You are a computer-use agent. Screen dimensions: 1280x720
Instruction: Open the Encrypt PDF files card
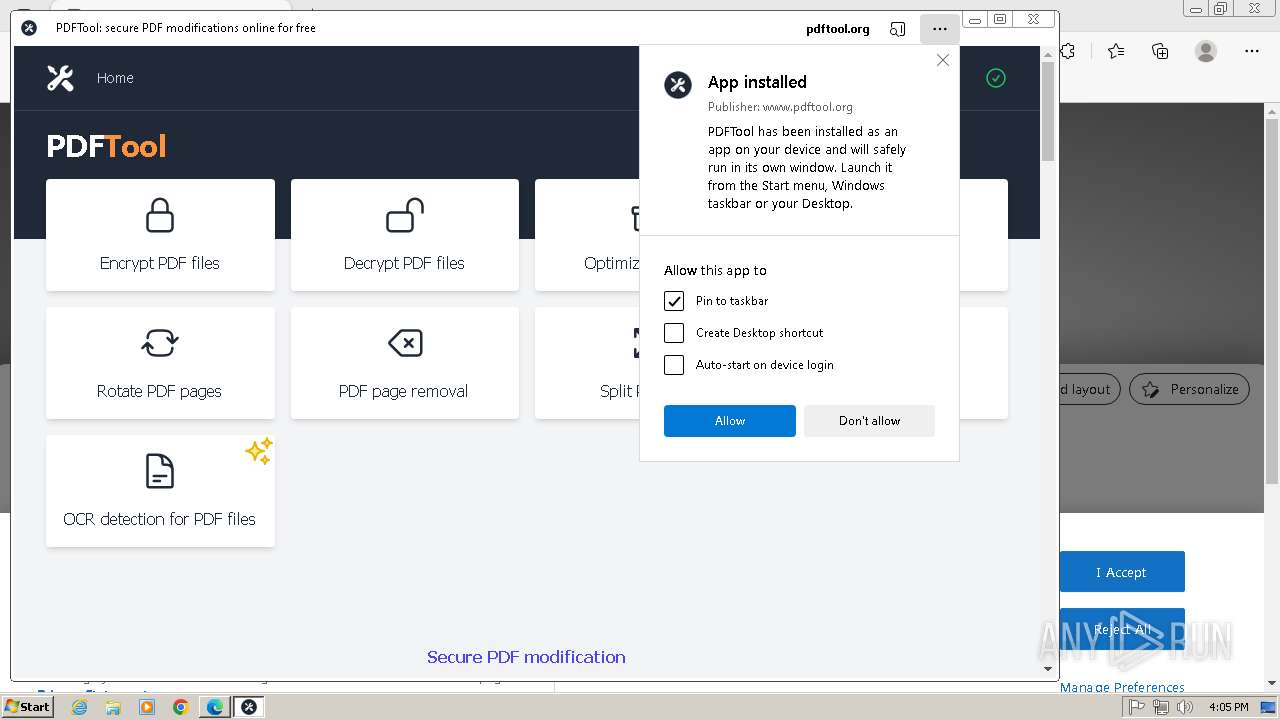[x=160, y=235]
